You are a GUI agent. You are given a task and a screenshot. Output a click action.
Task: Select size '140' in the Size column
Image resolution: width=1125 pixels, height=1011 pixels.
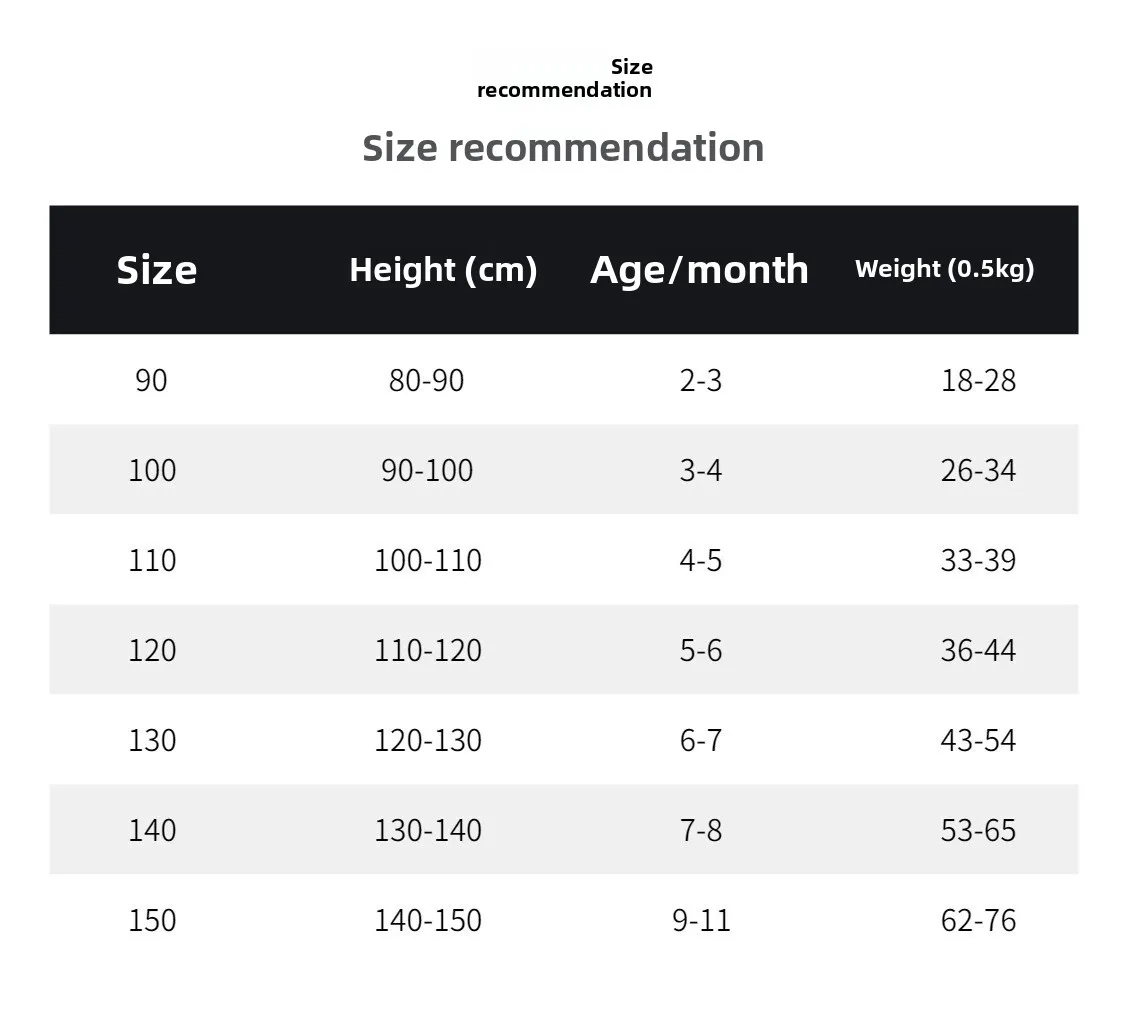tap(152, 831)
